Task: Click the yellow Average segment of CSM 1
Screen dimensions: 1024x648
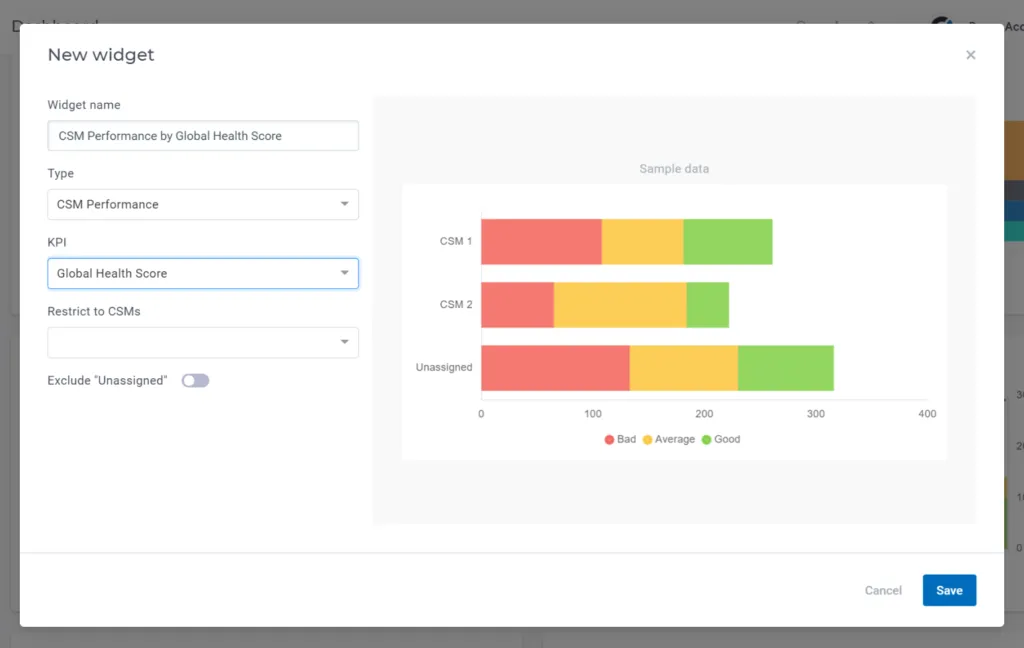Action: (x=643, y=242)
